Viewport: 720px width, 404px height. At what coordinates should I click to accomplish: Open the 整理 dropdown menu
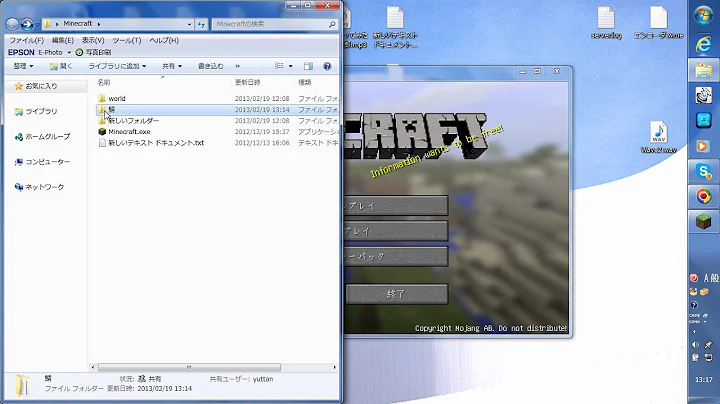pyautogui.click(x=23, y=66)
